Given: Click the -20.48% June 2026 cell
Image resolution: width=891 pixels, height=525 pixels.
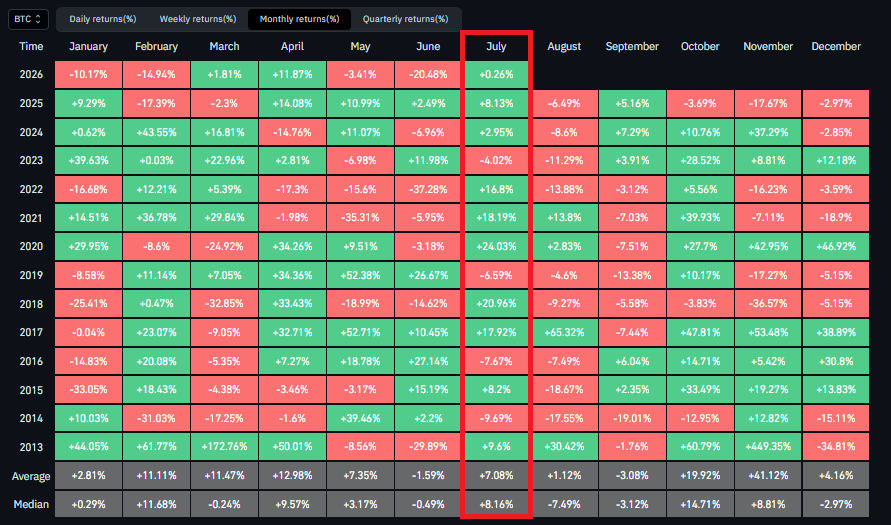Looking at the screenshot, I should point(428,74).
